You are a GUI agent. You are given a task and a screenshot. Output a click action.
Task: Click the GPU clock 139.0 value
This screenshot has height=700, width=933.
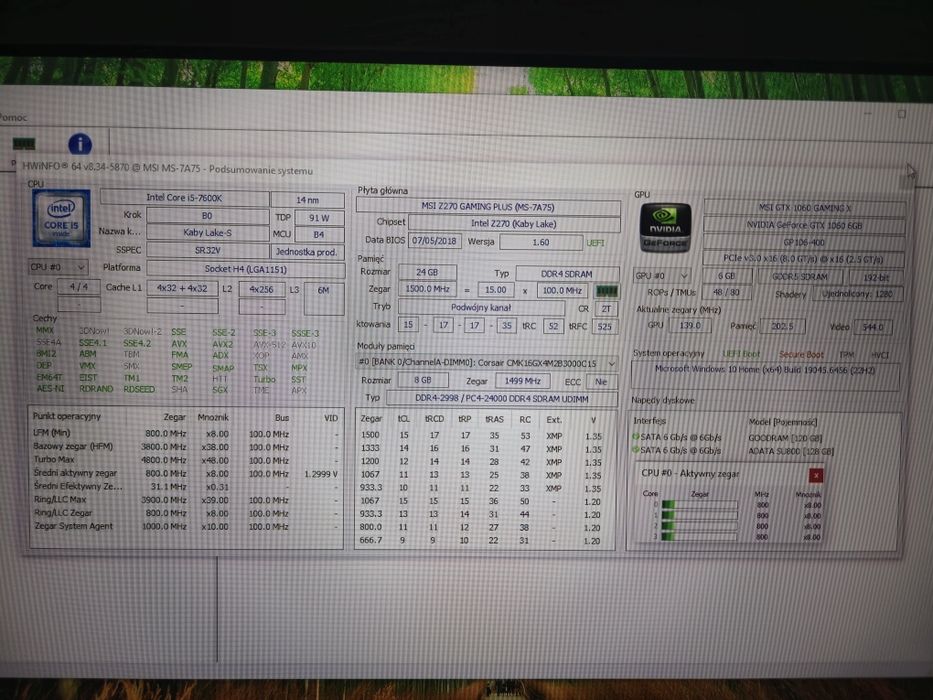pyautogui.click(x=690, y=326)
